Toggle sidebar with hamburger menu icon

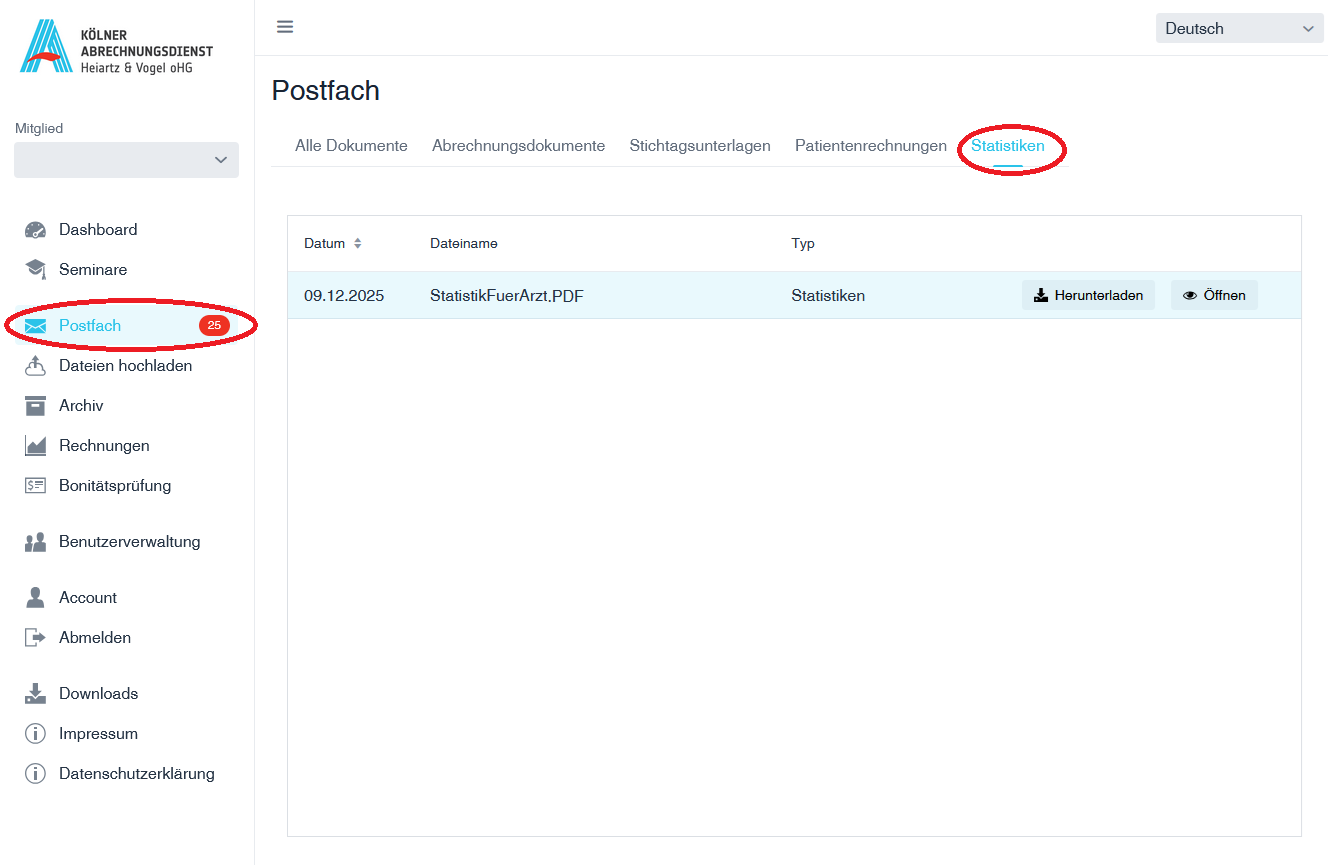click(285, 27)
